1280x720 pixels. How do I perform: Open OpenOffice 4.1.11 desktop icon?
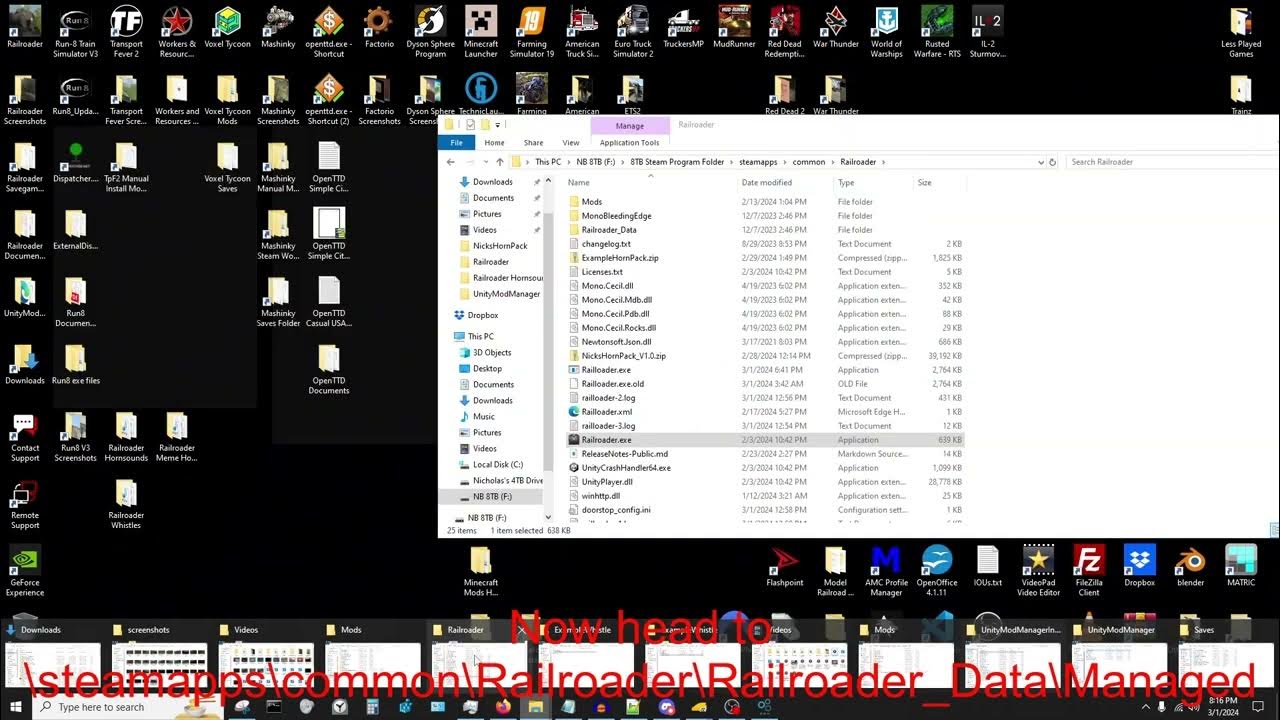[x=937, y=570]
